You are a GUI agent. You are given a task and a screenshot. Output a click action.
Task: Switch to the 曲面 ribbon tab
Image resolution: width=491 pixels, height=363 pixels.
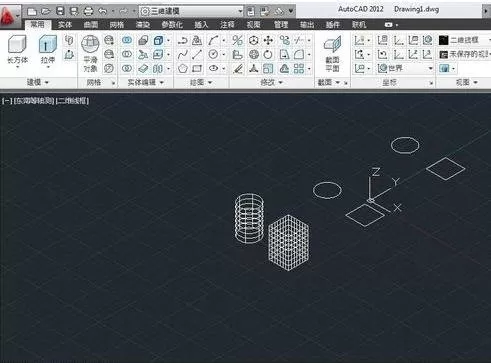(91, 25)
